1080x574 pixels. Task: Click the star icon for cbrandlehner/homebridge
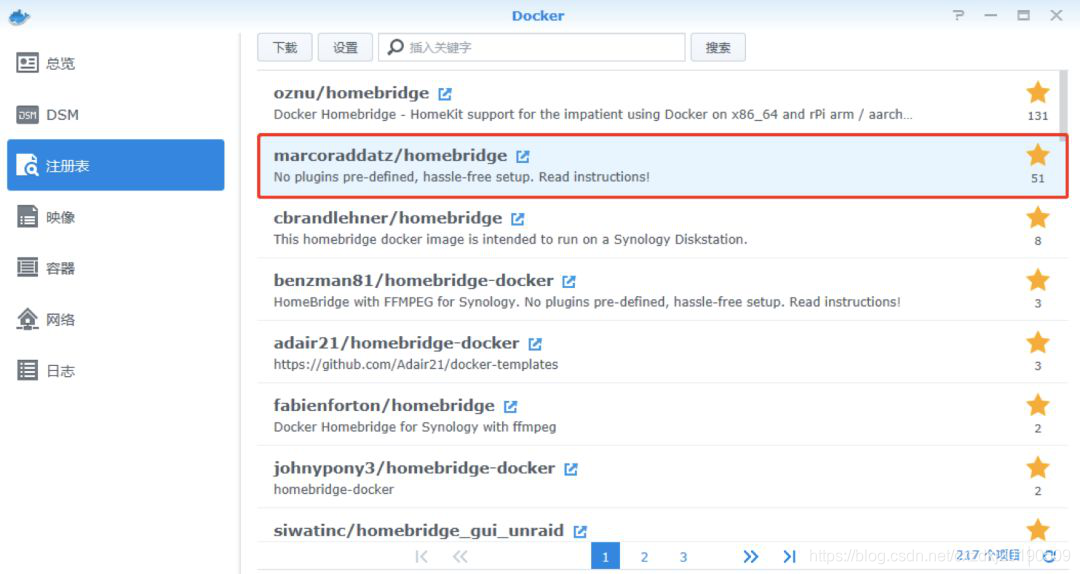tap(1037, 218)
